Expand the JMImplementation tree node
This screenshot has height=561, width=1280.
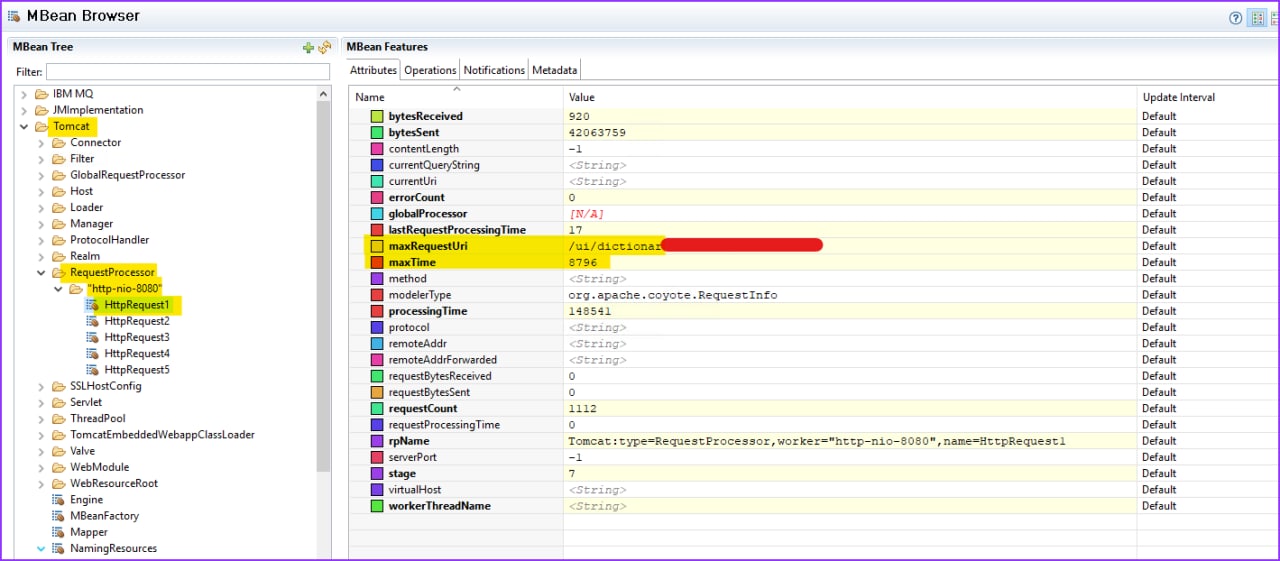point(24,110)
